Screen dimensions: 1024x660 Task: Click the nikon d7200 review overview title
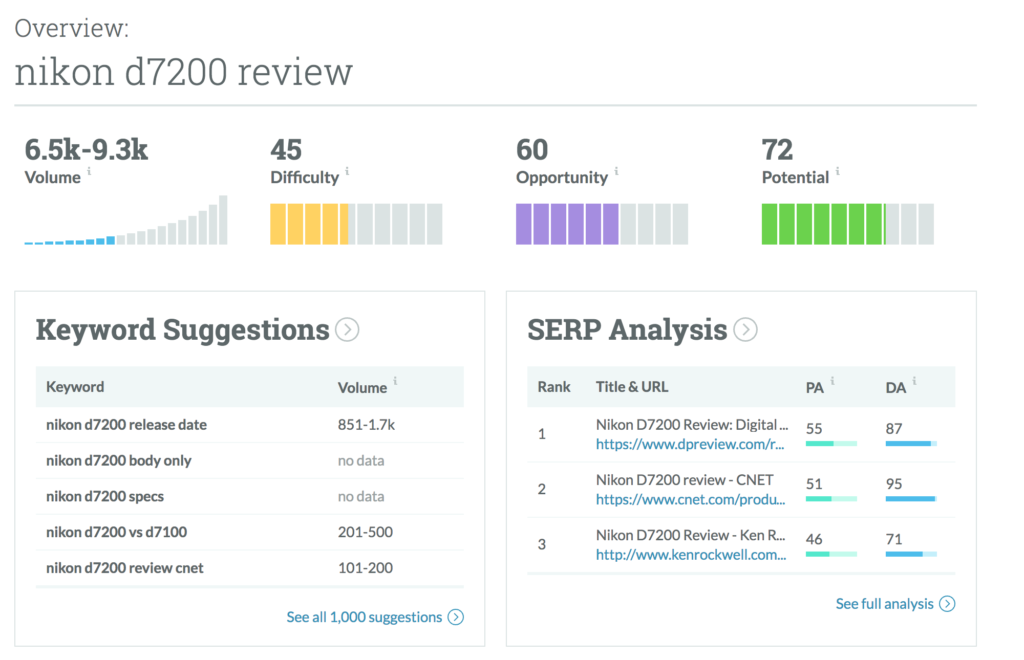coord(184,72)
